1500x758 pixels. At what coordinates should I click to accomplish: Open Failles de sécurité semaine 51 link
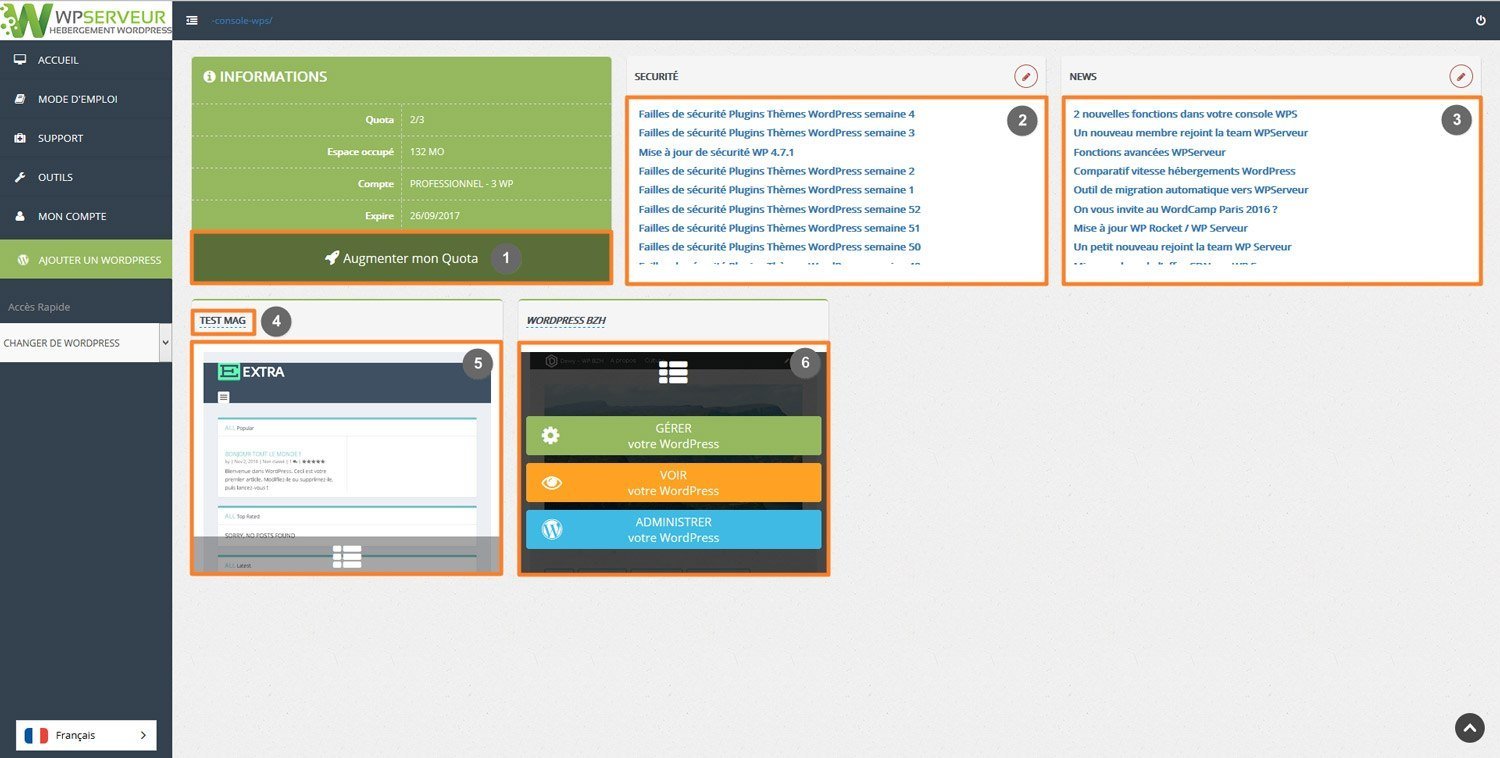click(x=780, y=228)
